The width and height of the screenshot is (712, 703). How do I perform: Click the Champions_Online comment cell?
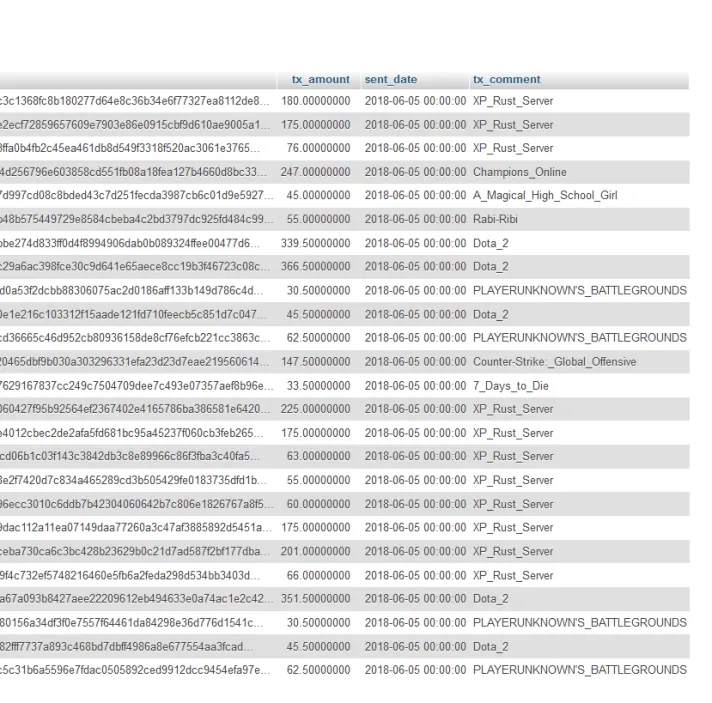(x=519, y=172)
